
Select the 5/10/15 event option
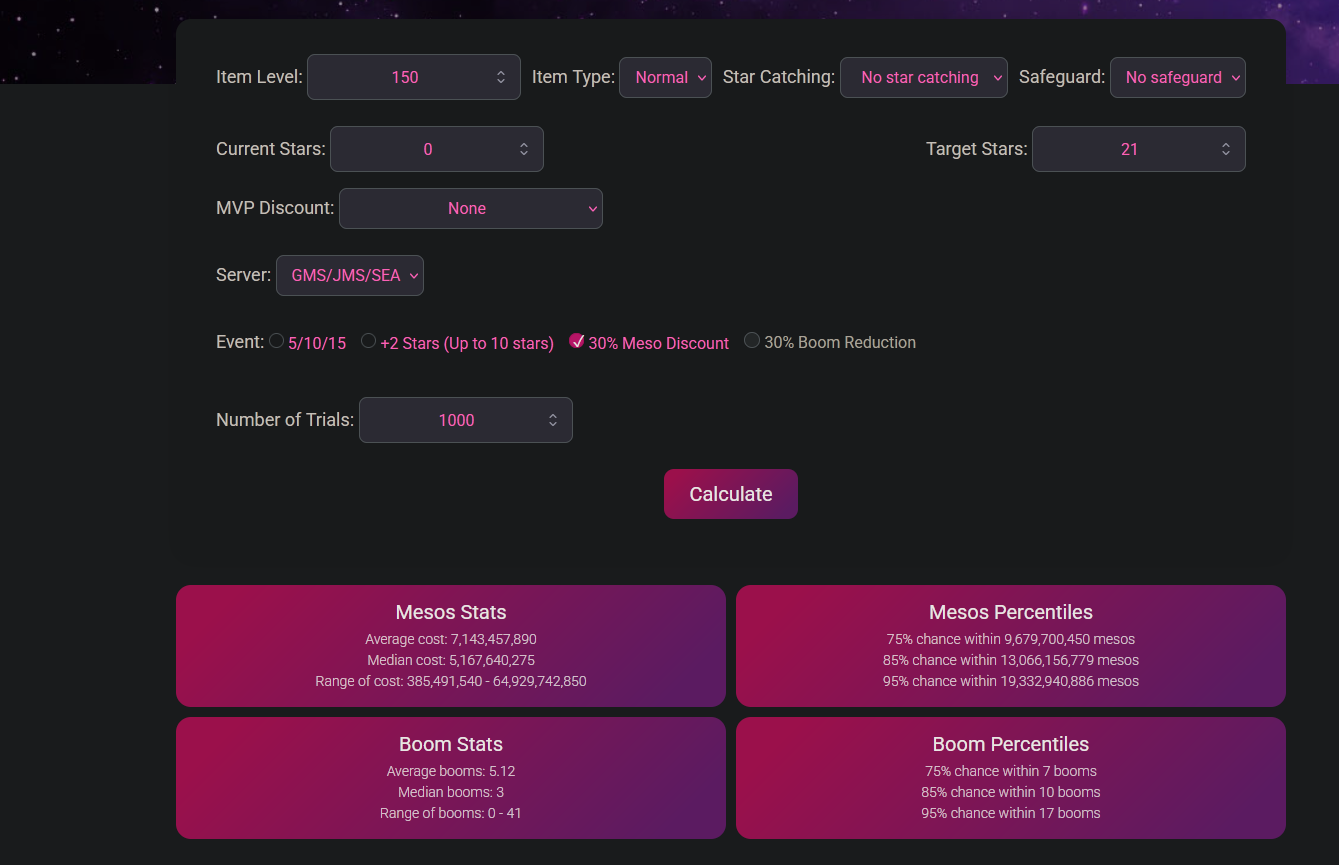pyautogui.click(x=277, y=341)
